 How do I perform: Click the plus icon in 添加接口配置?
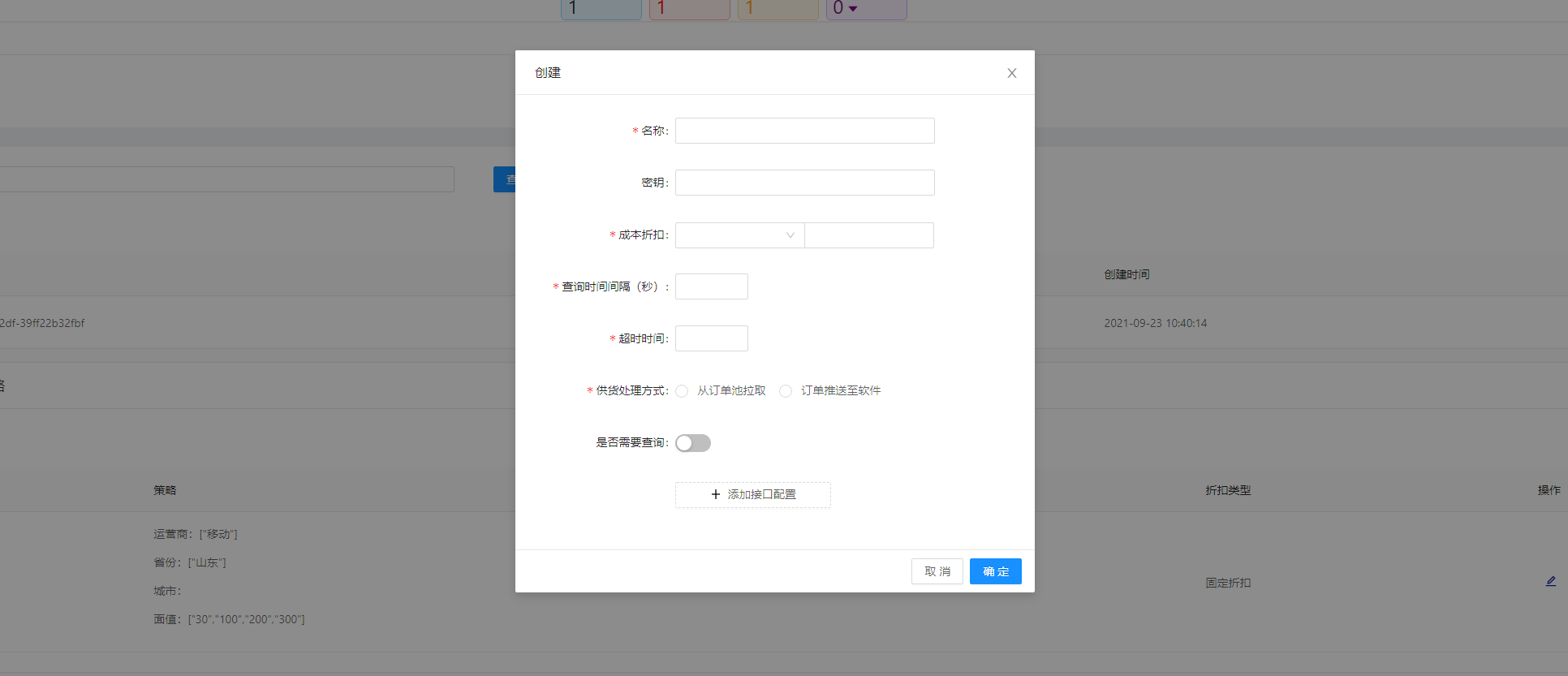[716, 494]
